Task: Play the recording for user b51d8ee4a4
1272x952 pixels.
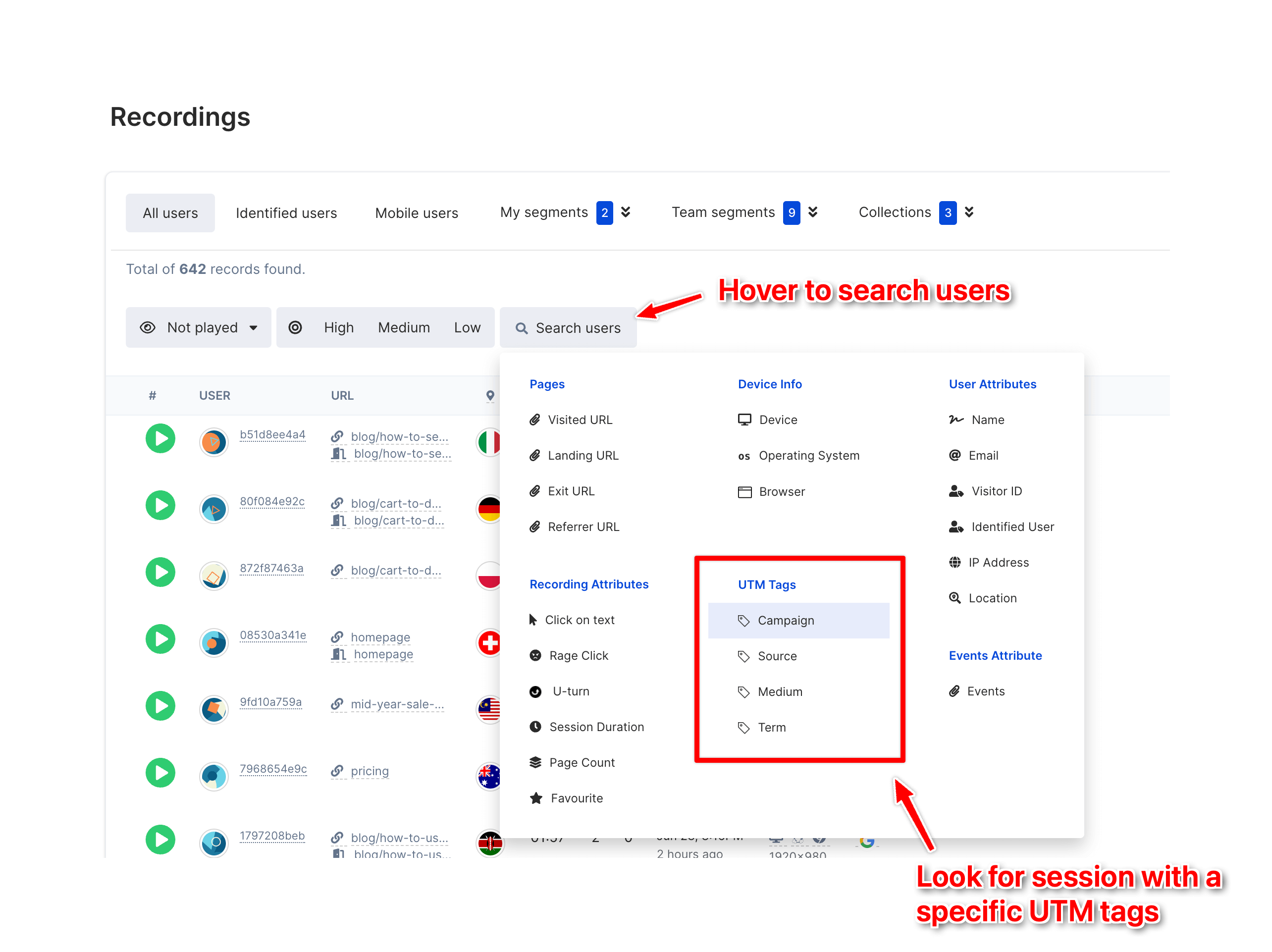Action: point(160,439)
